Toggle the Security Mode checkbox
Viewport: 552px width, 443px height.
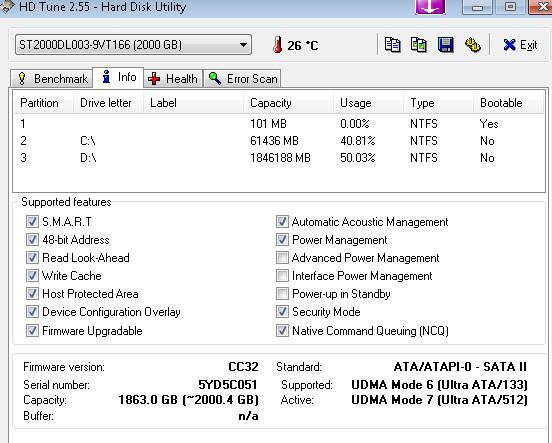coord(282,312)
